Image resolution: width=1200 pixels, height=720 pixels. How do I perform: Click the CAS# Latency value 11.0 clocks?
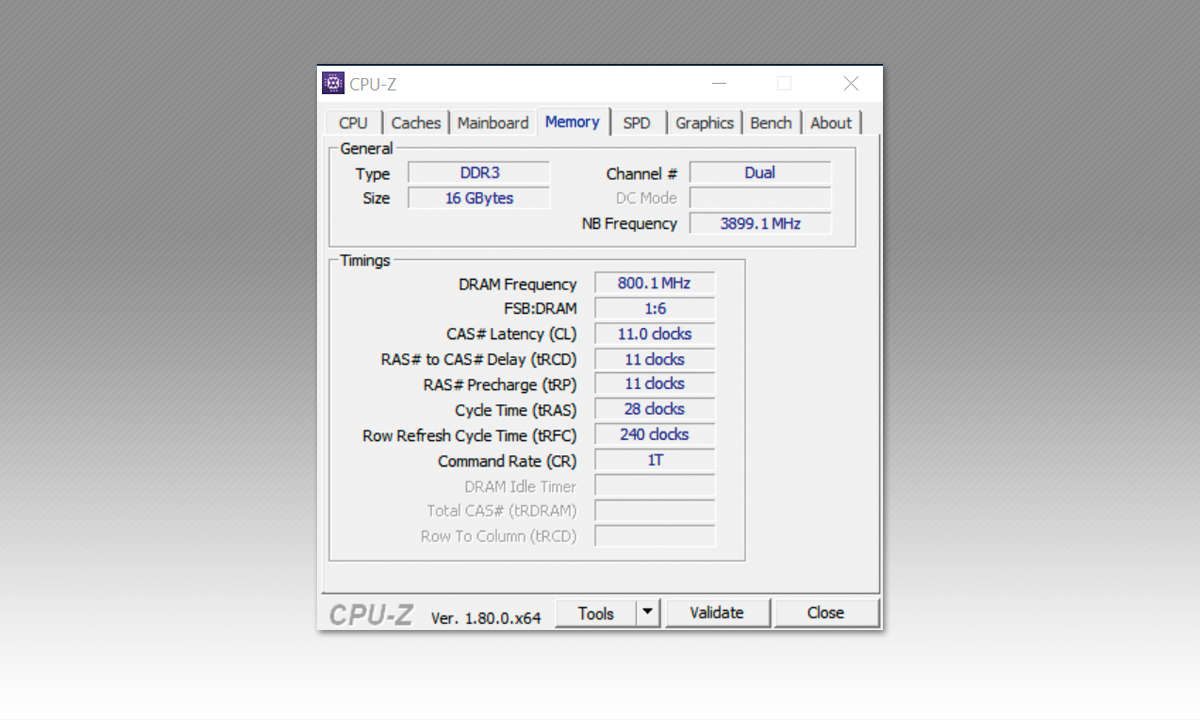tap(655, 334)
